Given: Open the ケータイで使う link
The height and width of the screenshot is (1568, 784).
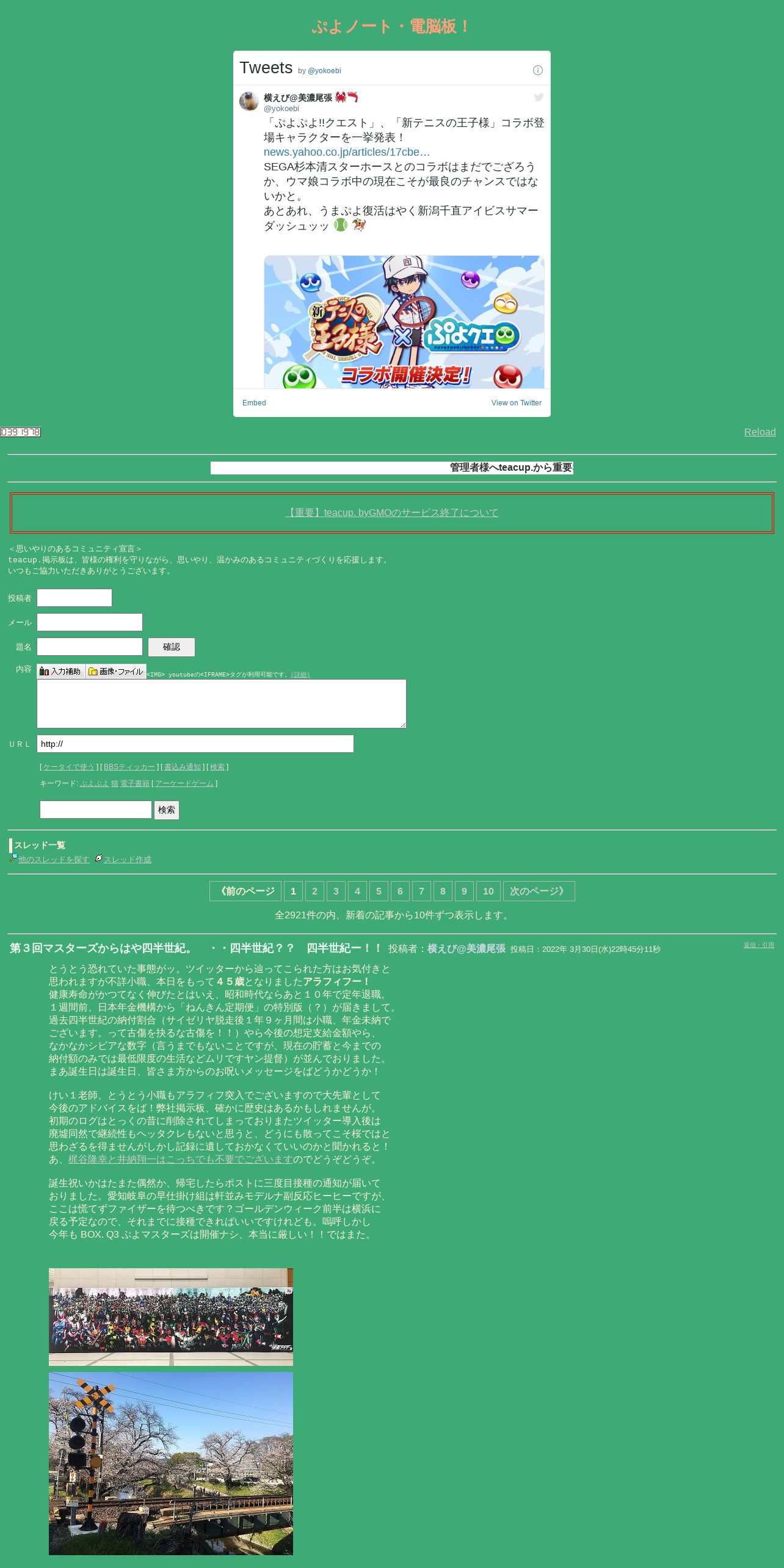Looking at the screenshot, I should (x=68, y=767).
